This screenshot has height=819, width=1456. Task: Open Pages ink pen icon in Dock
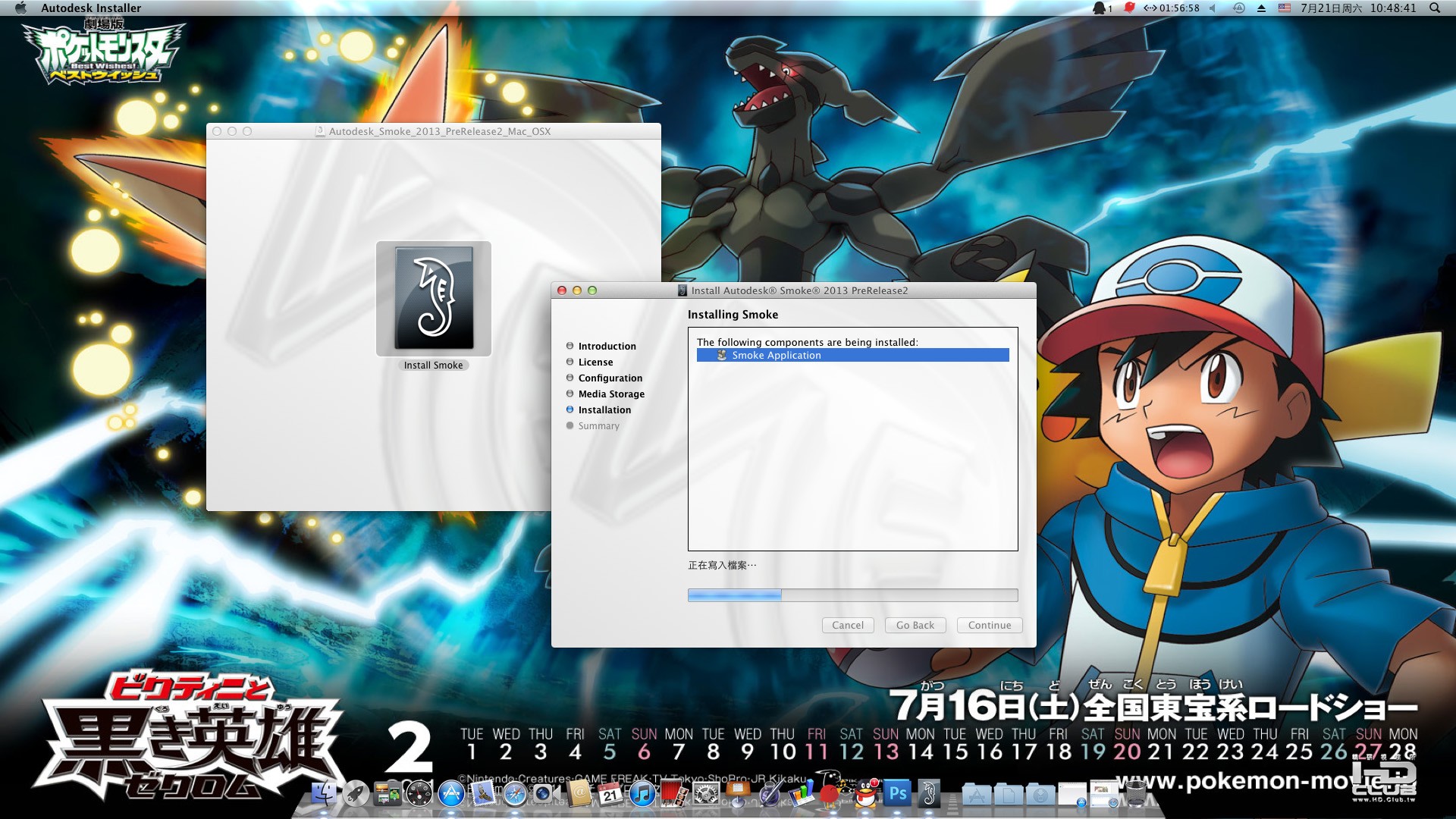(770, 793)
